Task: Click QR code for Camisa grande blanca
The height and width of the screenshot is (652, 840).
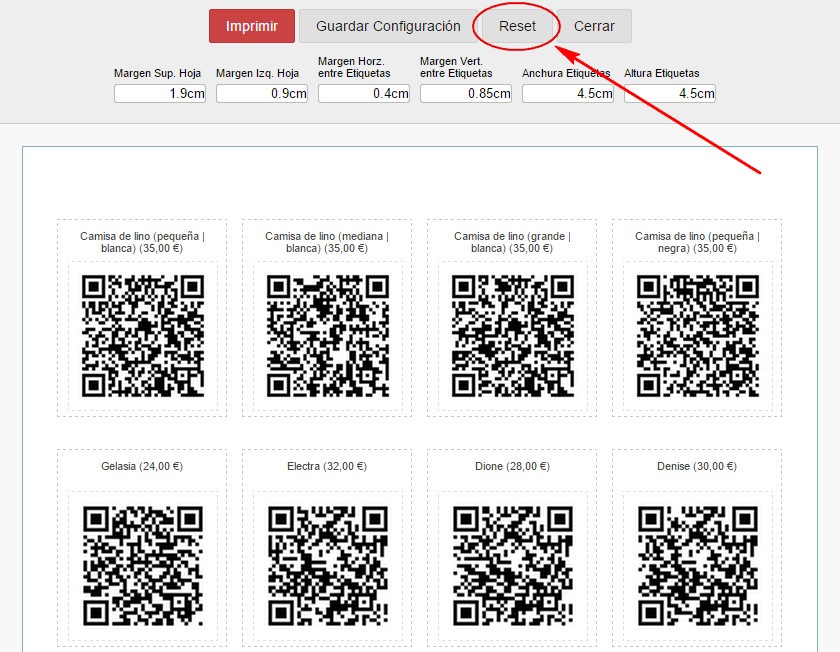Action: [x=513, y=336]
